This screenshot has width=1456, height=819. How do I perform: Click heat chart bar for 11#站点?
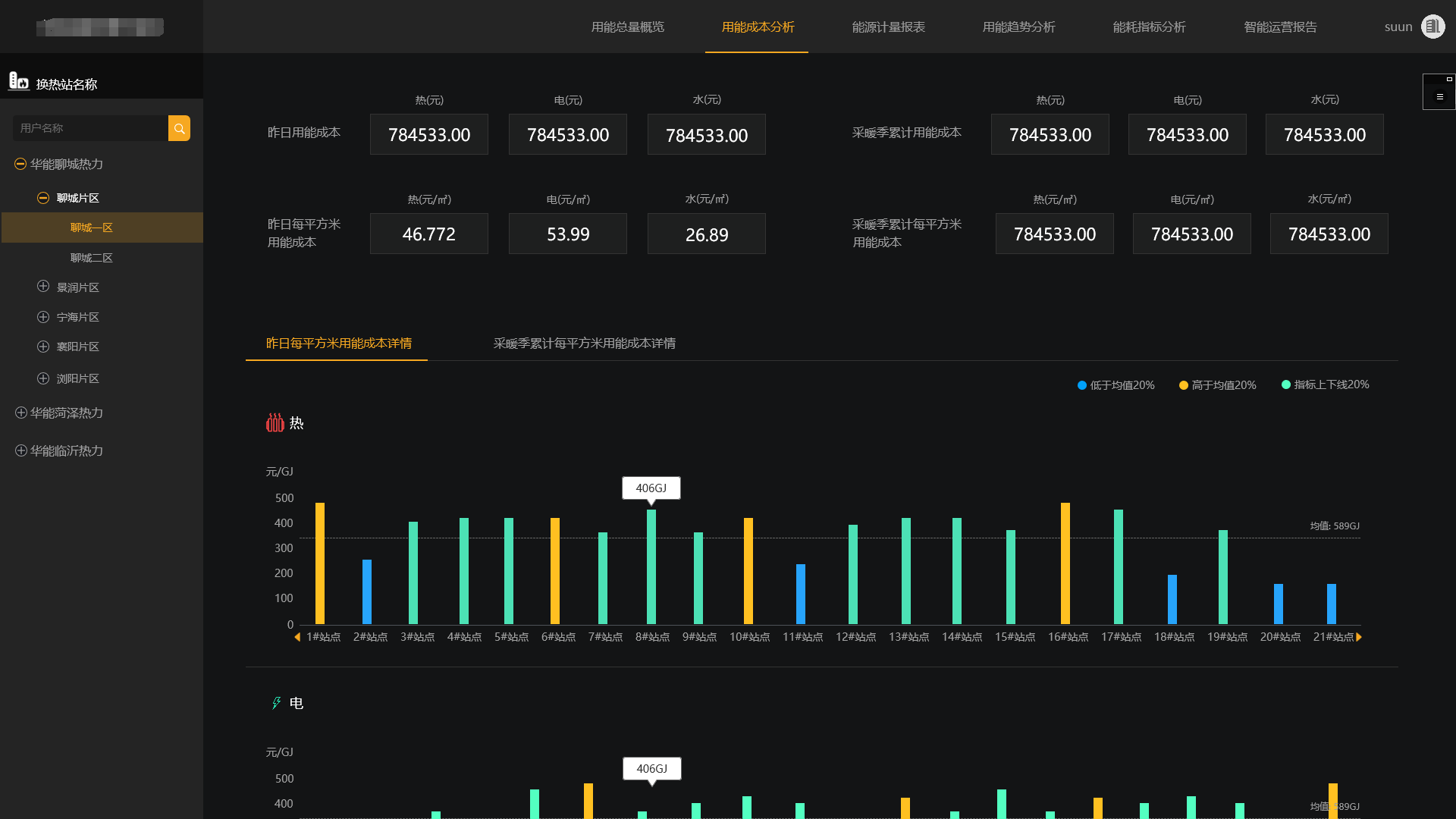click(x=801, y=594)
